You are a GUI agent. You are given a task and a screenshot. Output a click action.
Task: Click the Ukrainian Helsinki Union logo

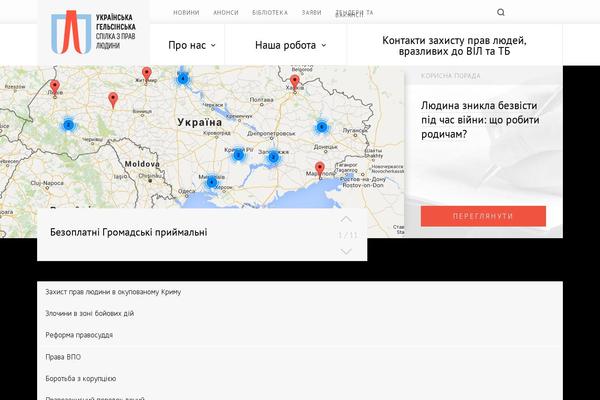tap(93, 33)
